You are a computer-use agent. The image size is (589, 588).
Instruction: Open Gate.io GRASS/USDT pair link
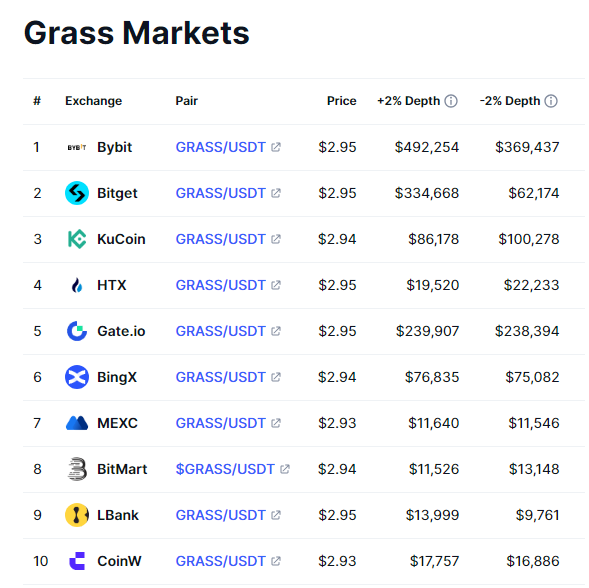point(220,331)
